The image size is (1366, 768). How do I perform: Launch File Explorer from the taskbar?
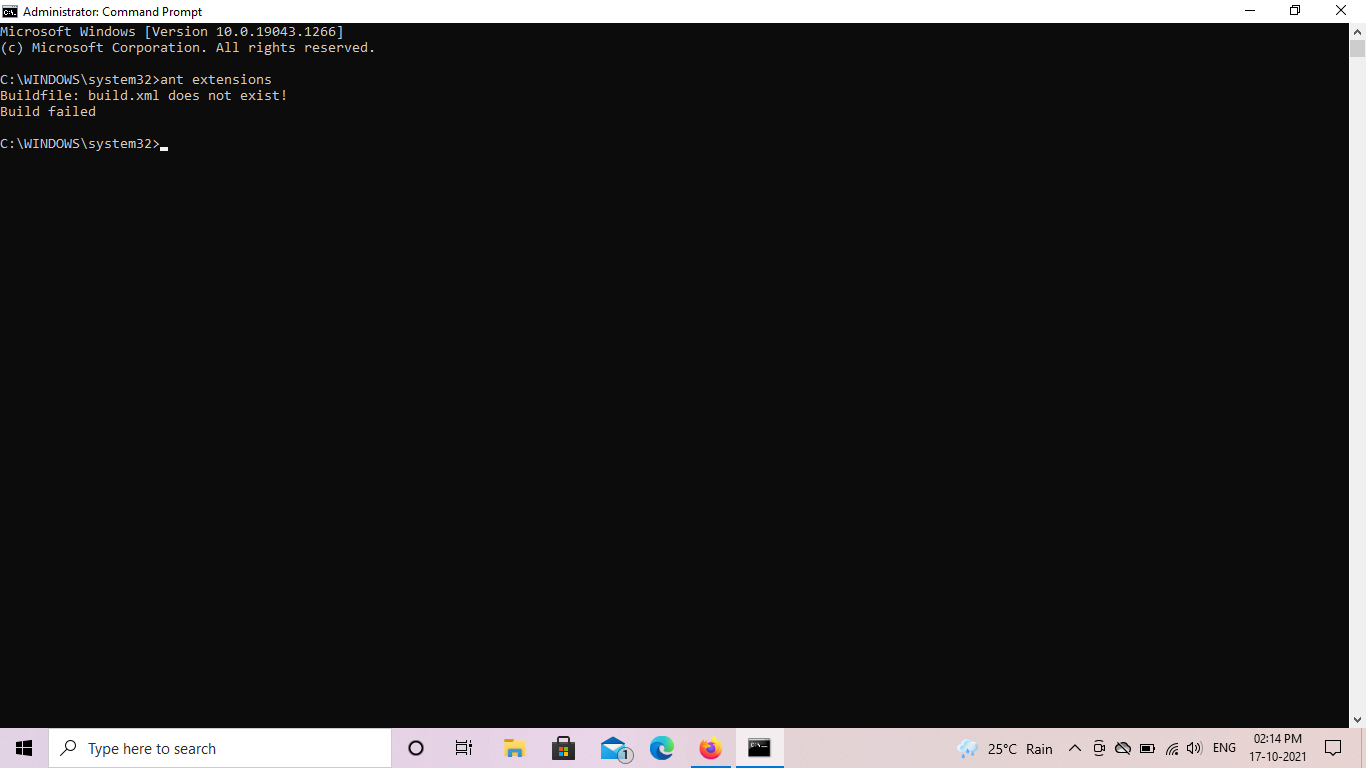tap(514, 748)
